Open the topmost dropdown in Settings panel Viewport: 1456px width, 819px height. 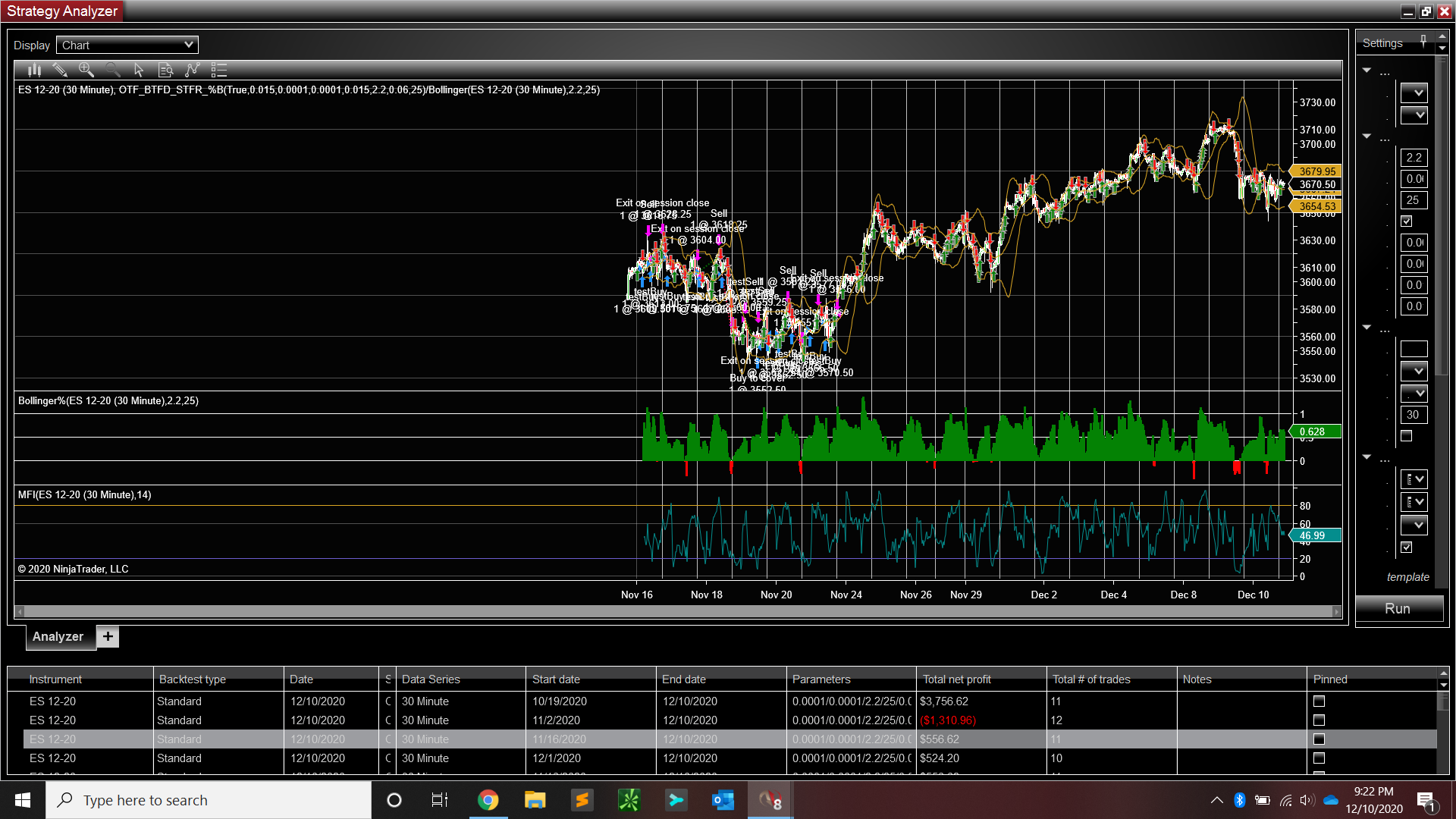[1414, 93]
